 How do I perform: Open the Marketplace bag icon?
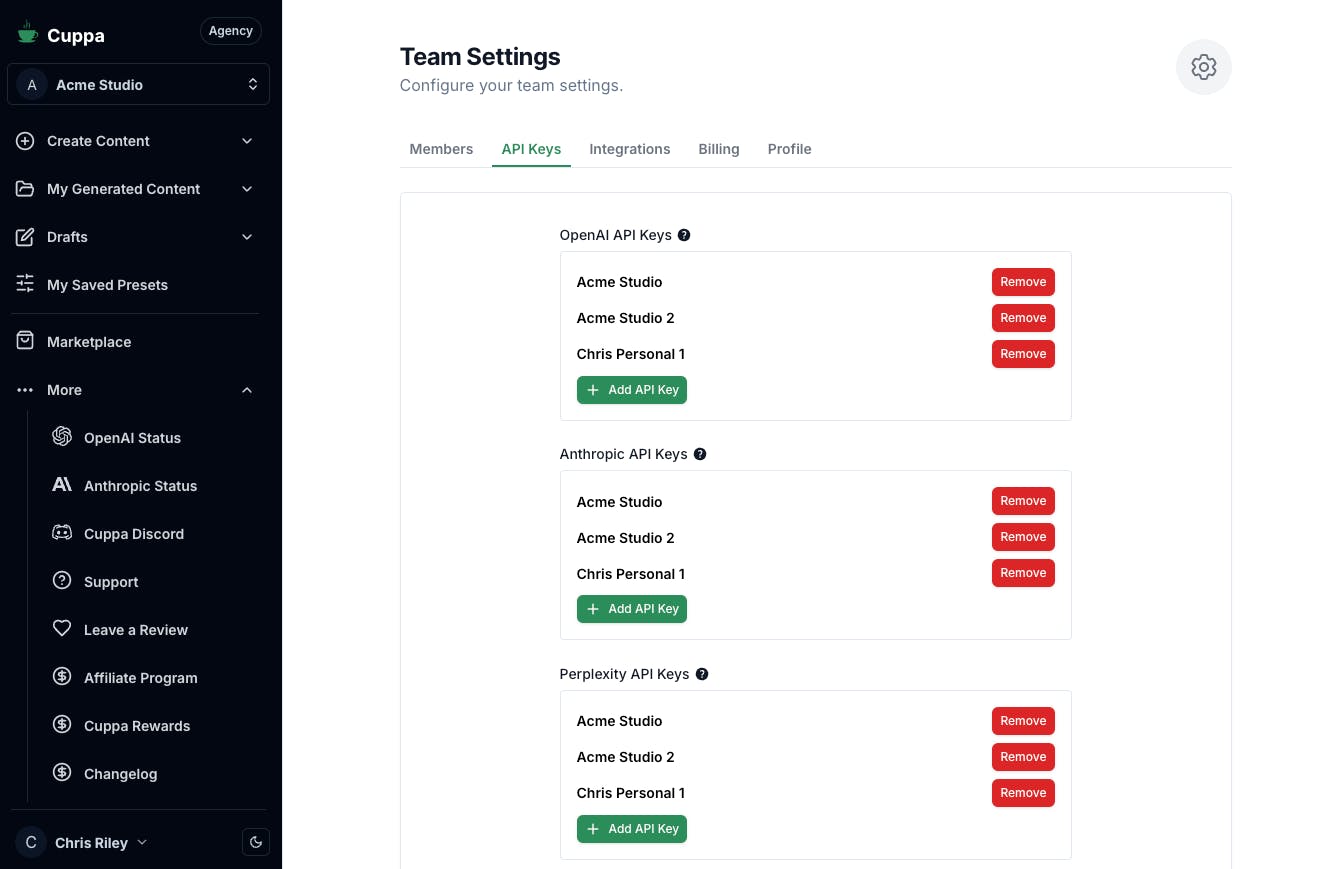coord(25,341)
